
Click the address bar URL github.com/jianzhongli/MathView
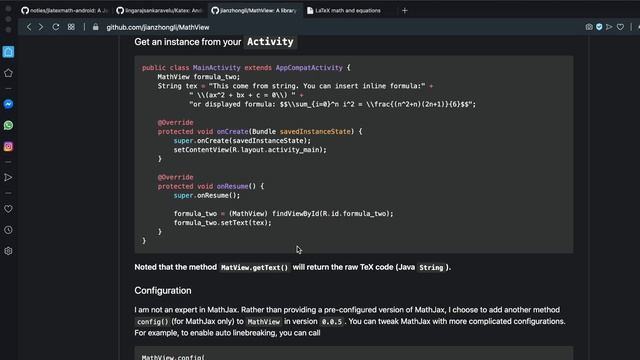click(x=158, y=27)
